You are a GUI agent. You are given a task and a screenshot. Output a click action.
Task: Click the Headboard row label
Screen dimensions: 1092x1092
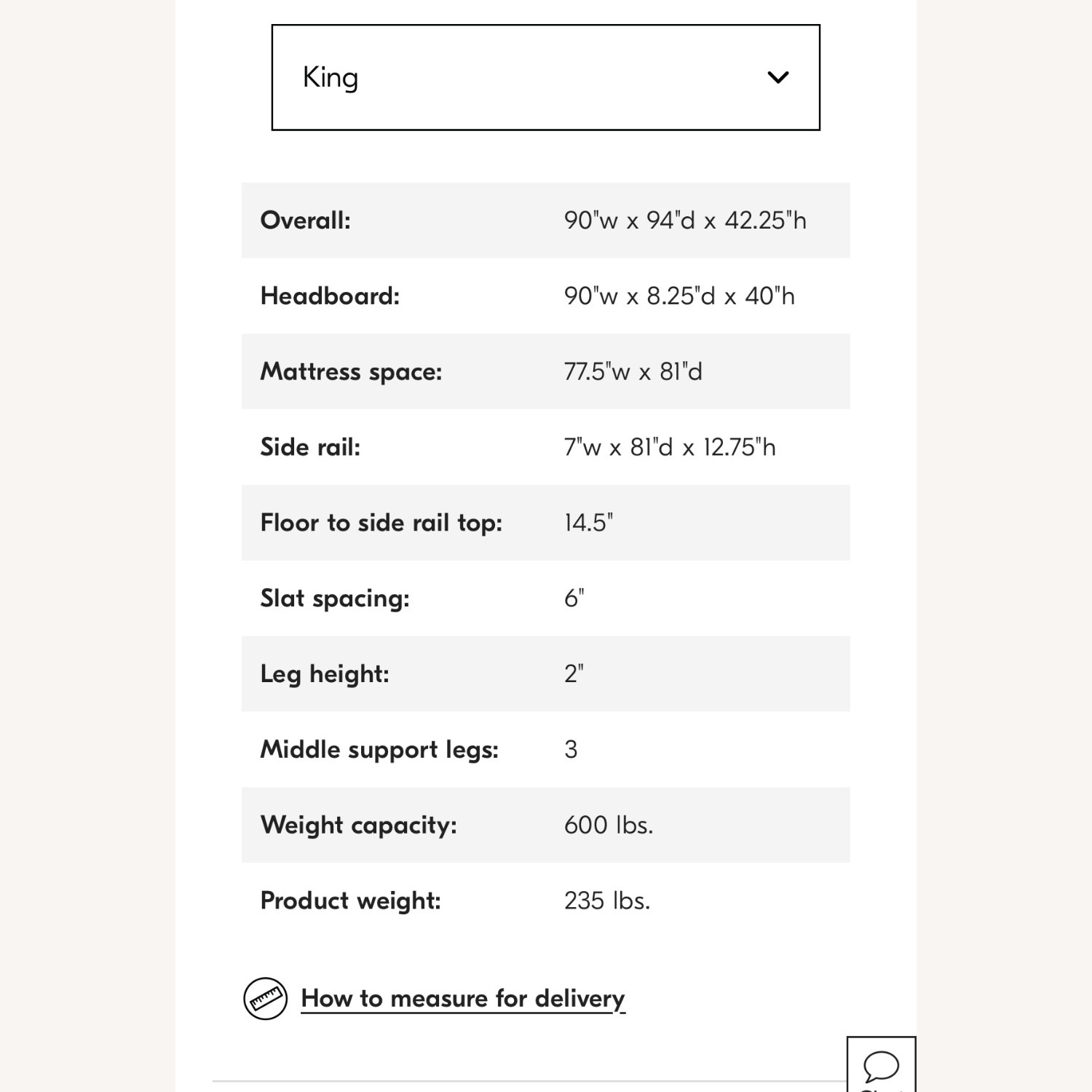coord(330,296)
